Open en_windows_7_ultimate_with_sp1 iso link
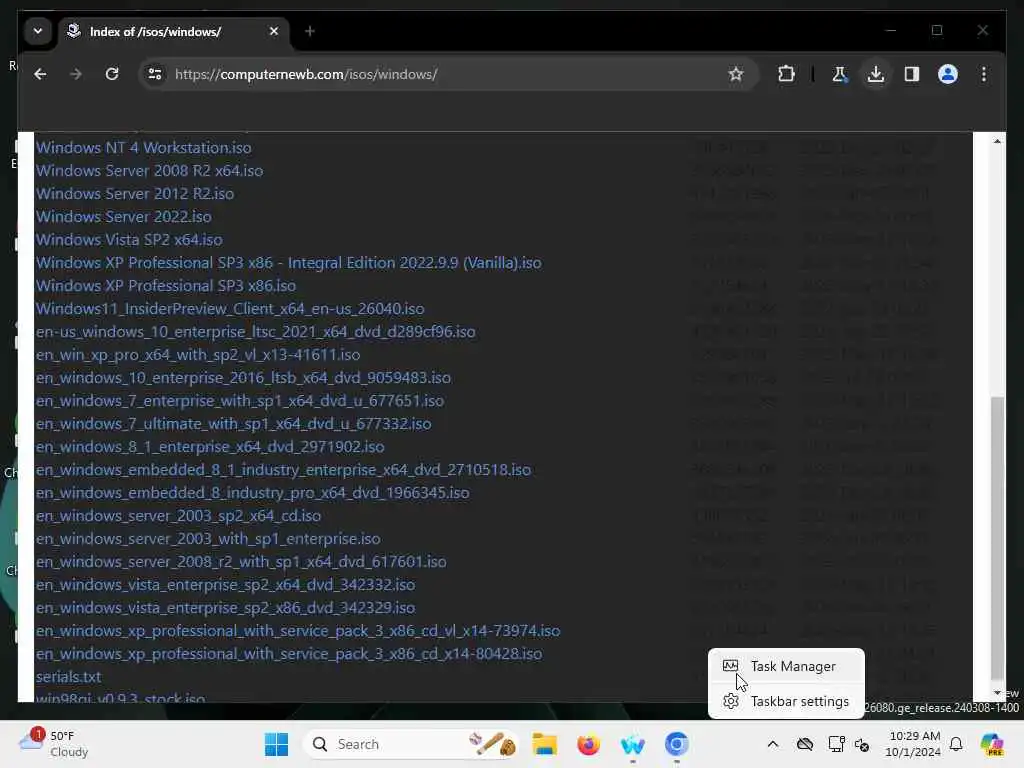This screenshot has height=768, width=1024. [x=233, y=424]
